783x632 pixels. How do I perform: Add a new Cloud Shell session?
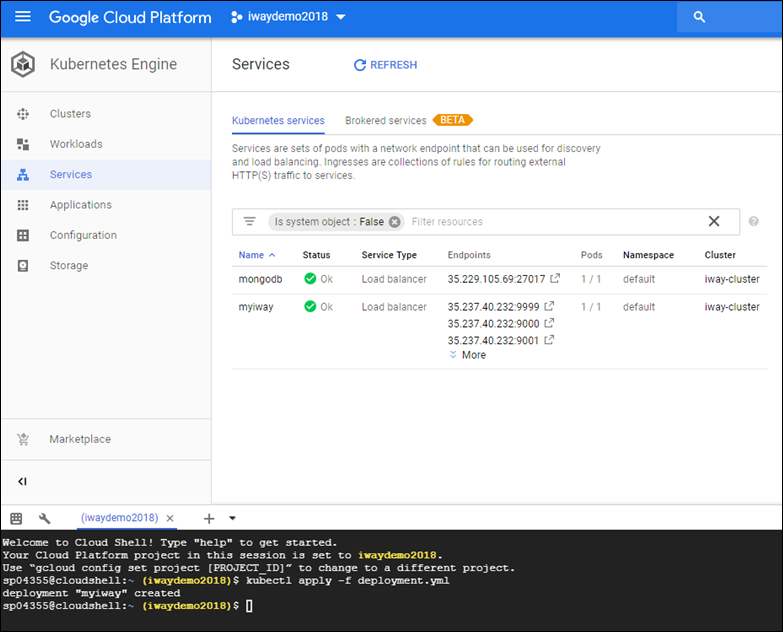pos(209,519)
